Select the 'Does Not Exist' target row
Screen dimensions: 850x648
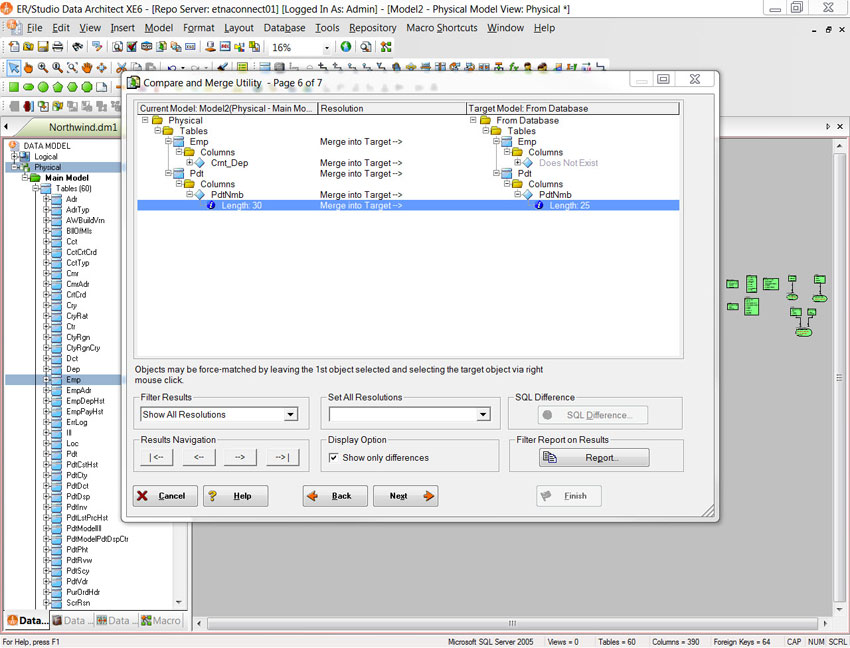pyautogui.click(x=568, y=163)
